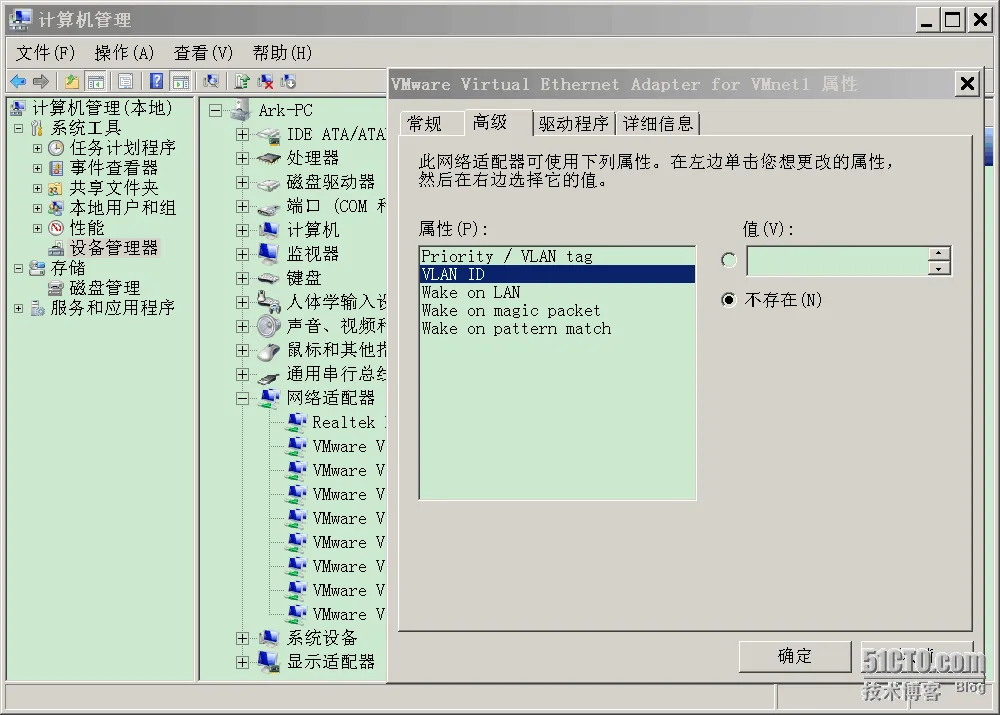Screen dimensions: 1000x715
Task: Expand the IDE ATA/ATAPI controllers node
Action: [x=242, y=135]
